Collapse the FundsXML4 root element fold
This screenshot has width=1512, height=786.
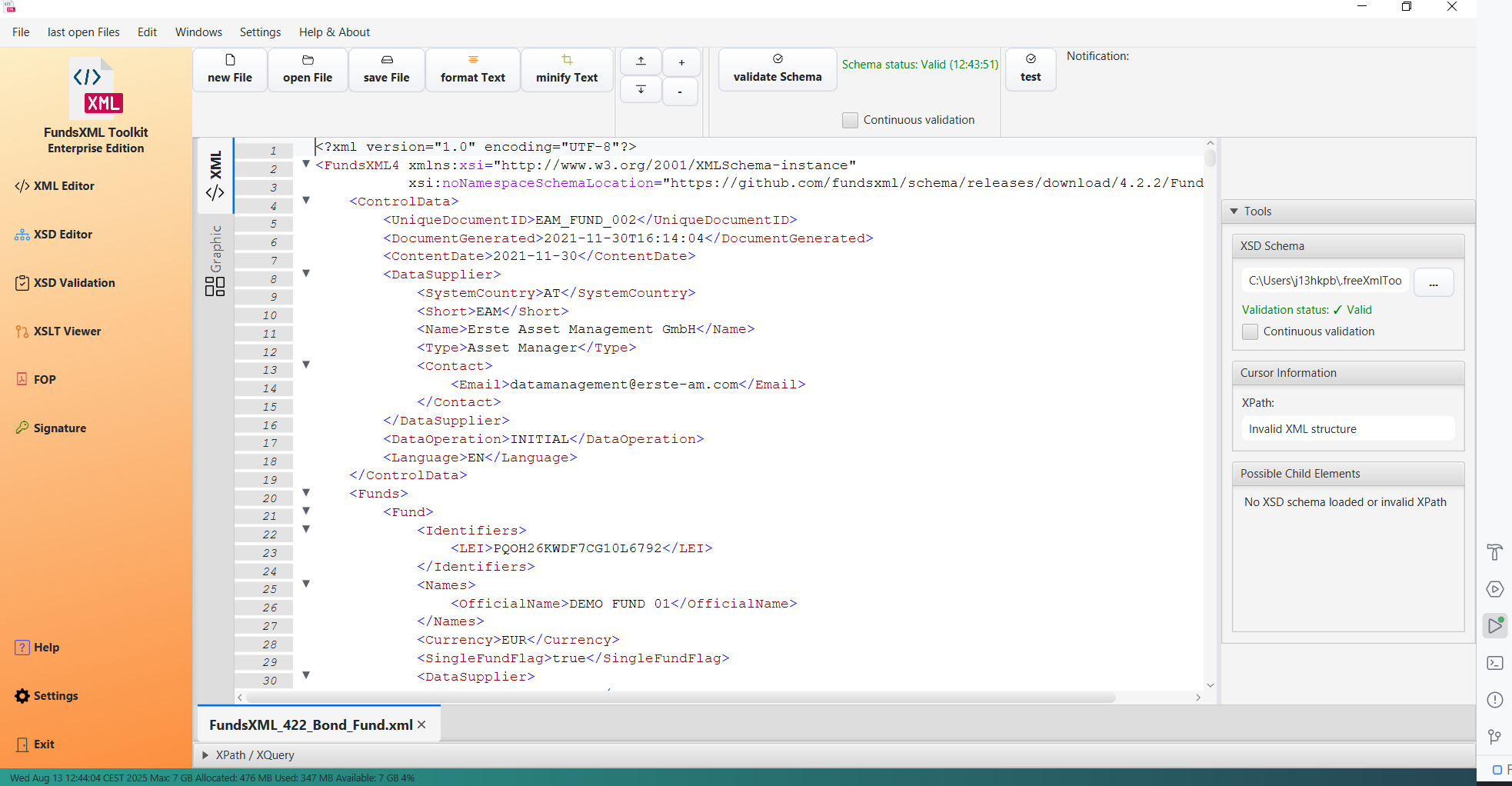coord(306,165)
